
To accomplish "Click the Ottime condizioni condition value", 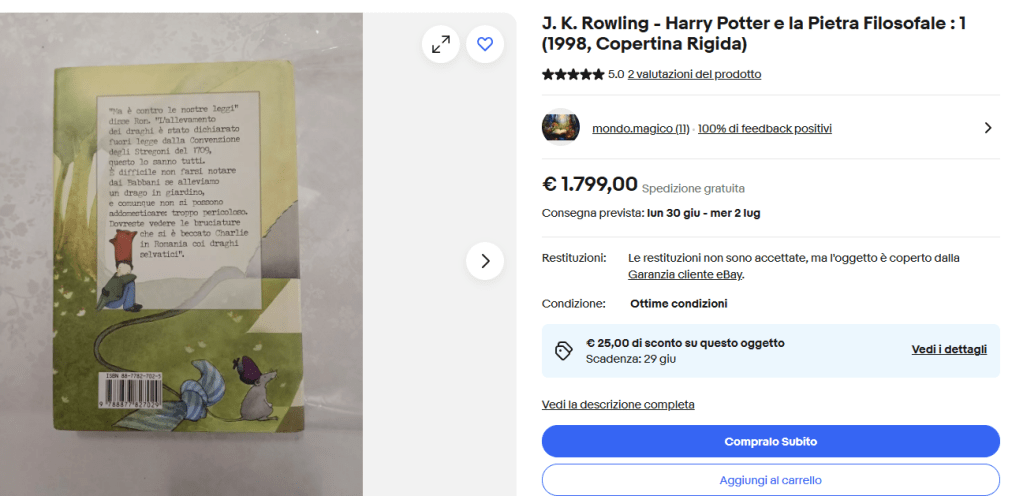I will (x=678, y=303).
